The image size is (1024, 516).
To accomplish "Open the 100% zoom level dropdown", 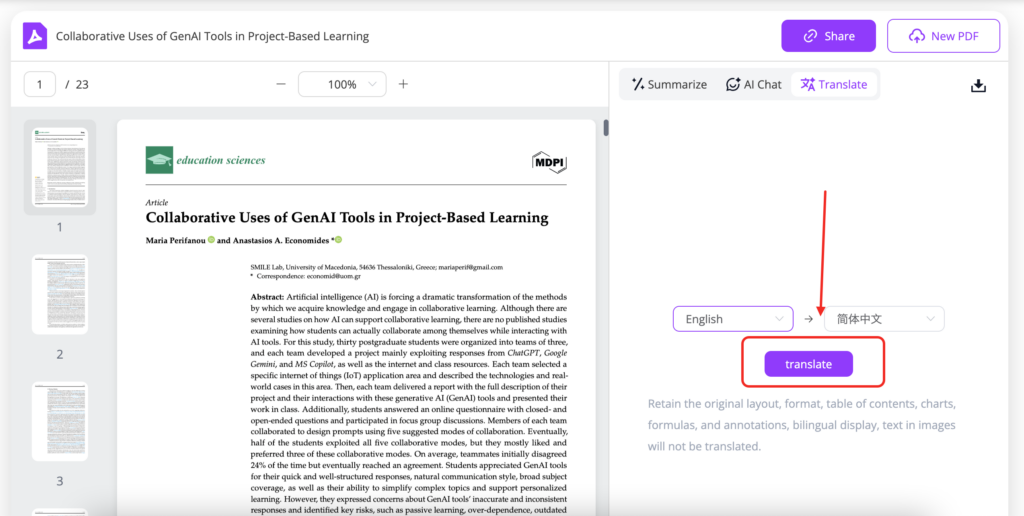I will (x=342, y=84).
